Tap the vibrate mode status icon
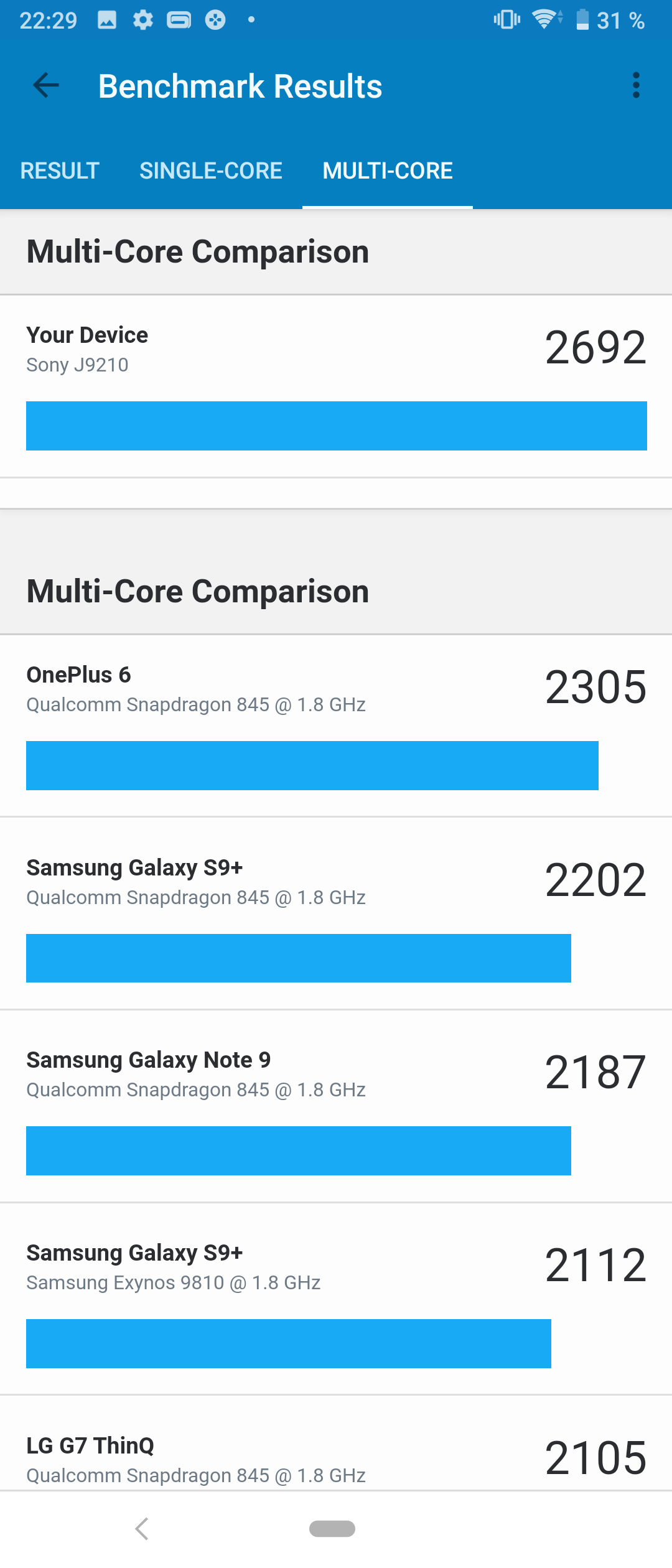 click(507, 19)
